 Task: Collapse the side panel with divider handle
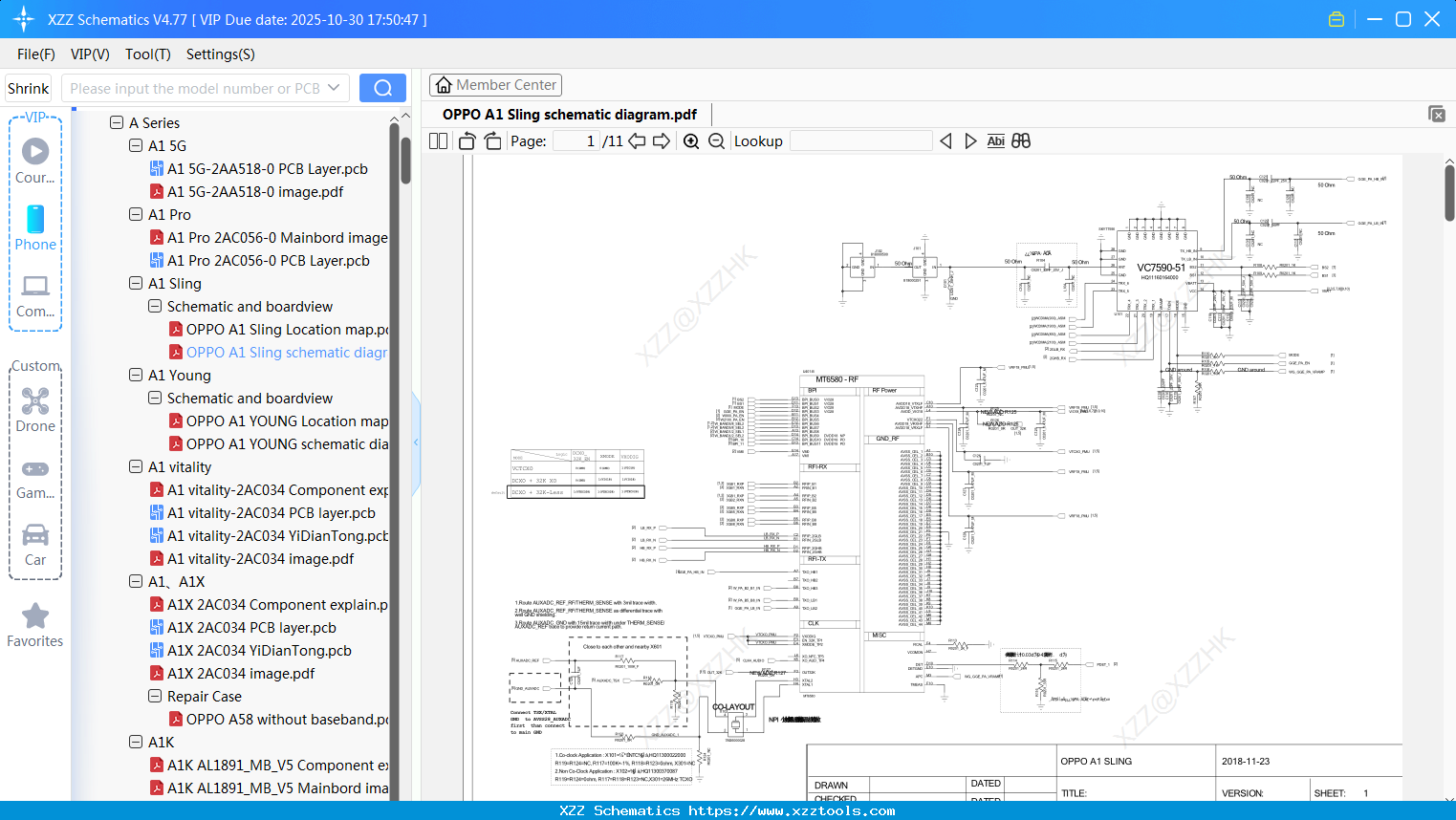pyautogui.click(x=416, y=442)
